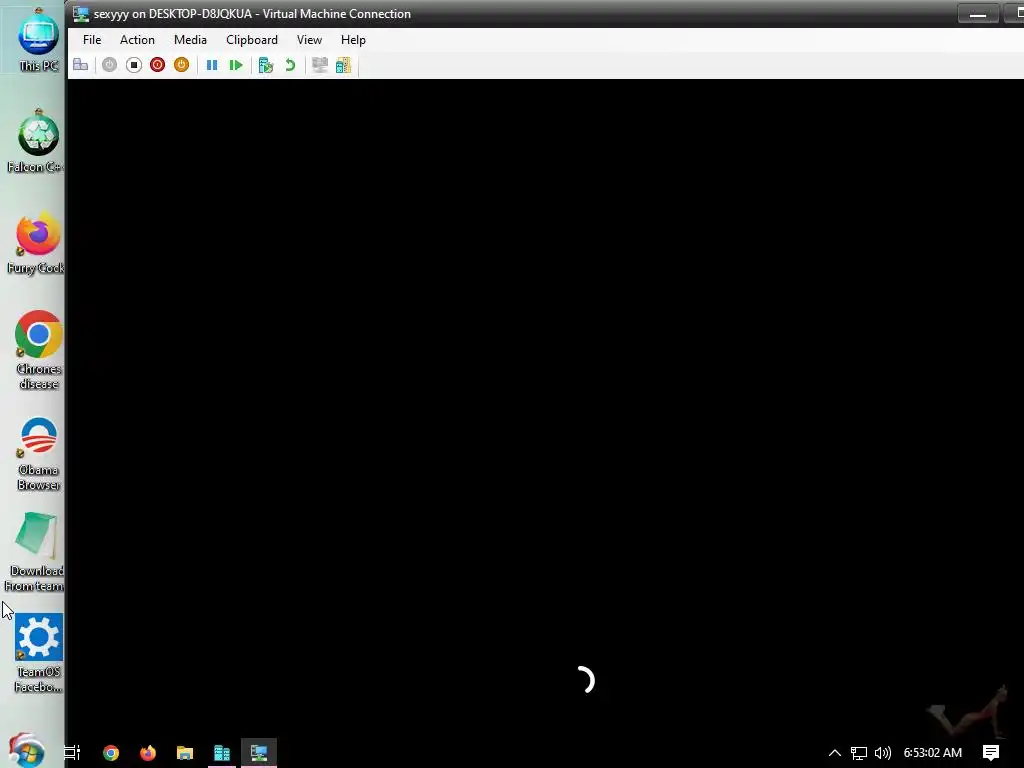The height and width of the screenshot is (768, 1024).
Task: Open the Action menu
Action: point(137,40)
